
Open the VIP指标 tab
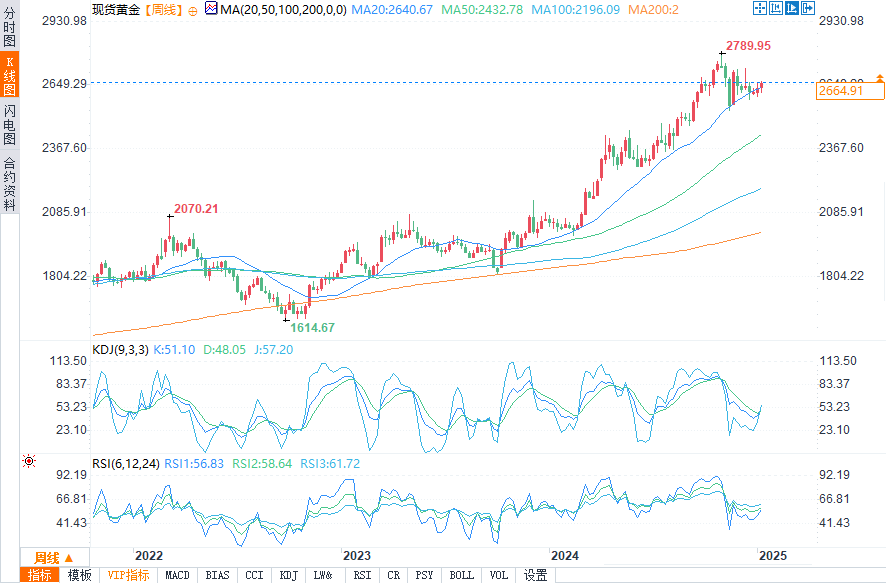128,575
